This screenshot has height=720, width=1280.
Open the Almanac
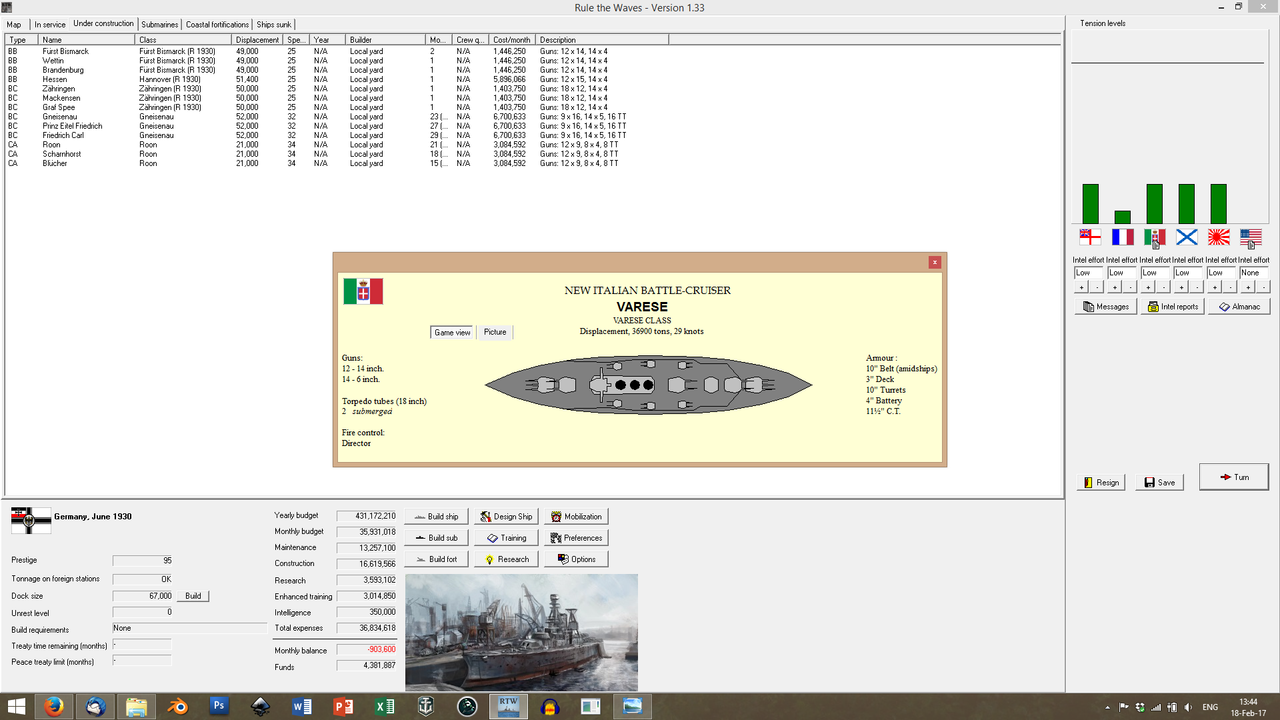coord(1239,306)
